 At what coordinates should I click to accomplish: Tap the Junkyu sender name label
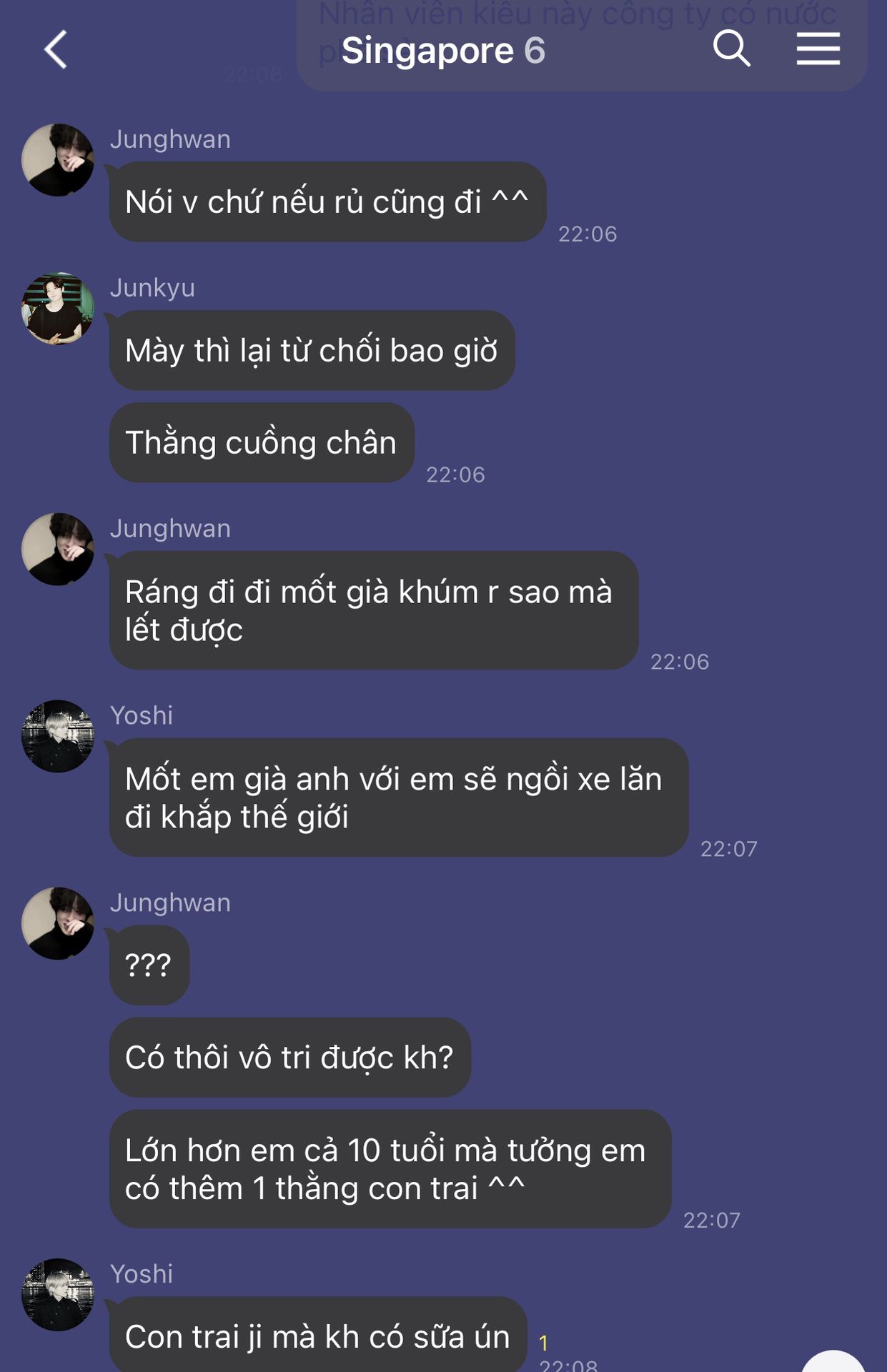pyautogui.click(x=152, y=287)
